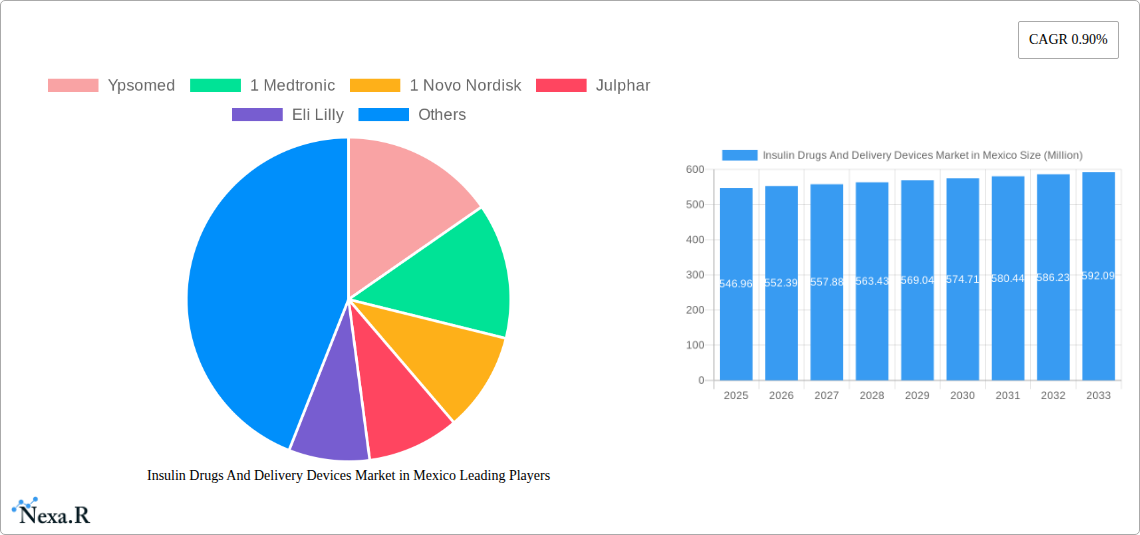
Task: Toggle the 1 Medtronic legend color box
Action: click(x=215, y=86)
